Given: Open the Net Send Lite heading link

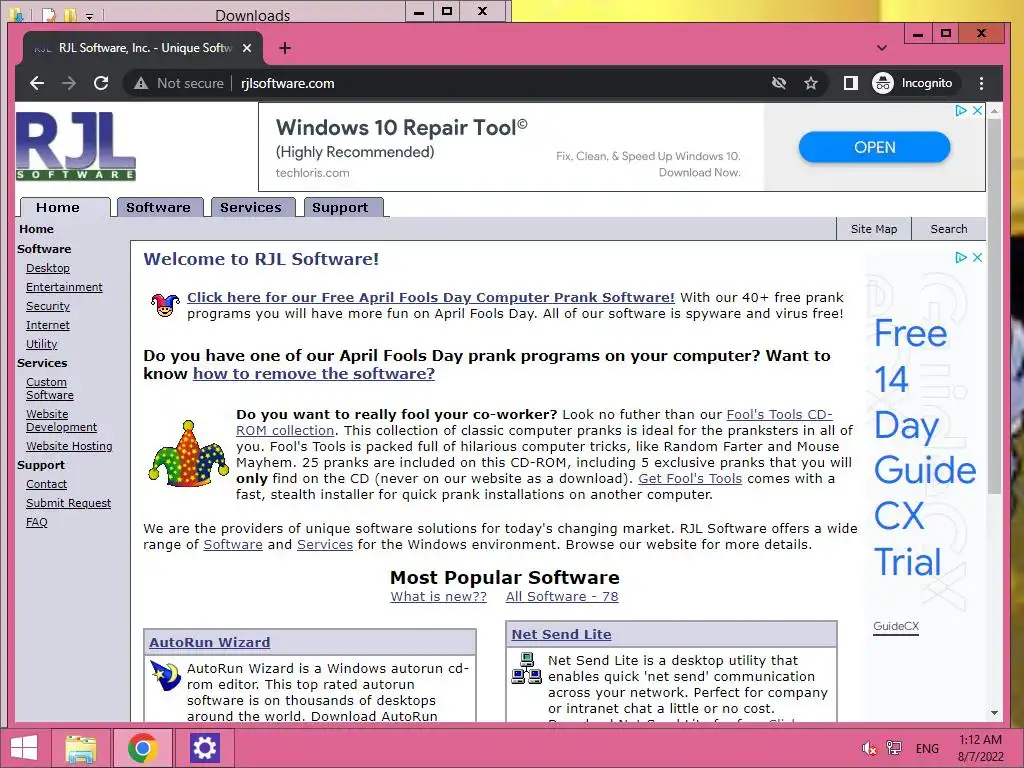Looking at the screenshot, I should [561, 634].
